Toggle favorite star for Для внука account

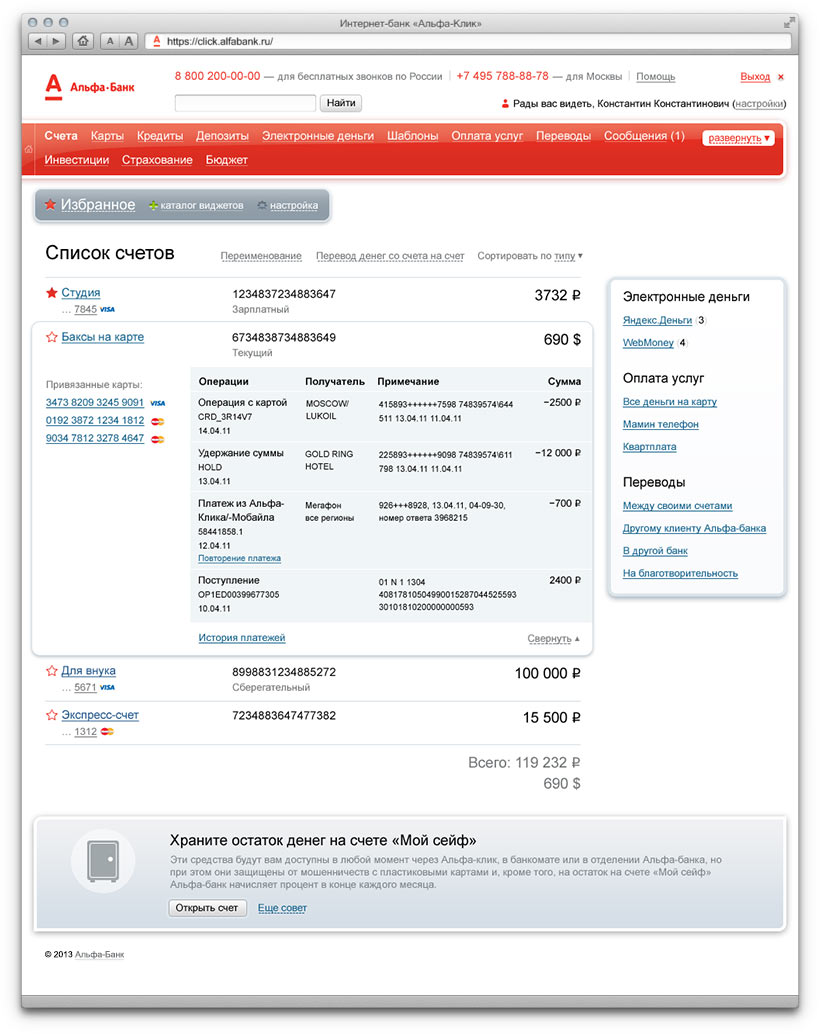tap(52, 671)
